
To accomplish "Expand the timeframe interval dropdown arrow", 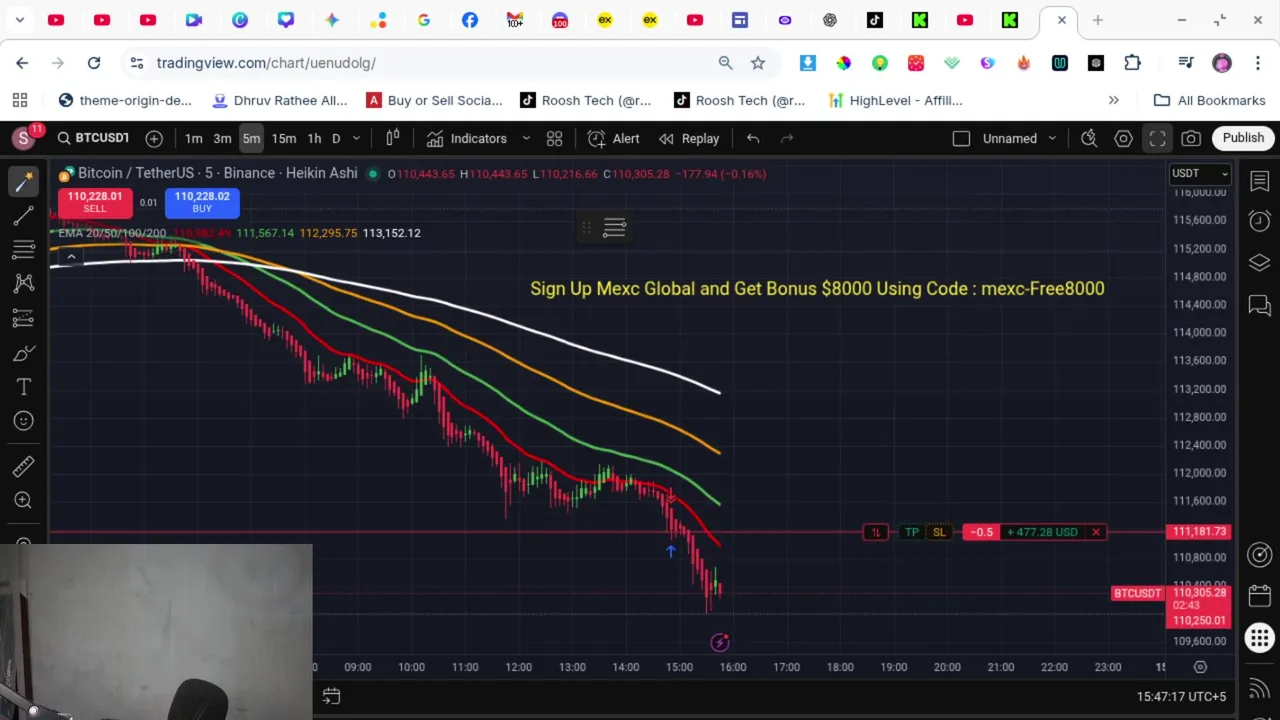I will (x=356, y=138).
